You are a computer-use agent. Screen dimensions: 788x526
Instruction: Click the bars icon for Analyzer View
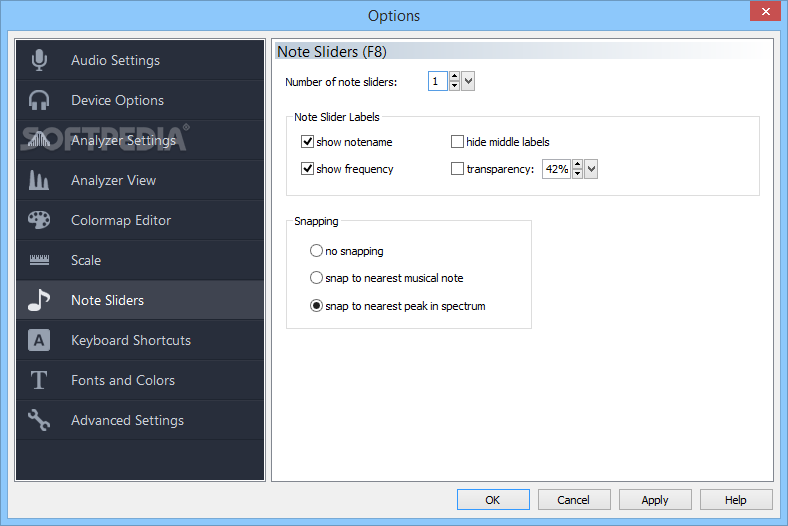(39, 180)
